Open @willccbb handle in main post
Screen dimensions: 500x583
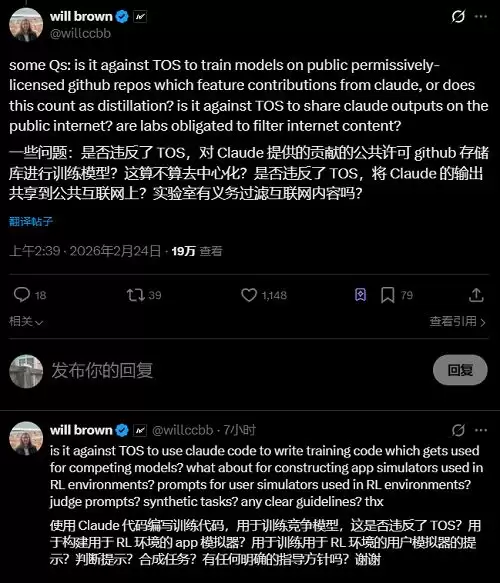pyautogui.click(x=80, y=33)
